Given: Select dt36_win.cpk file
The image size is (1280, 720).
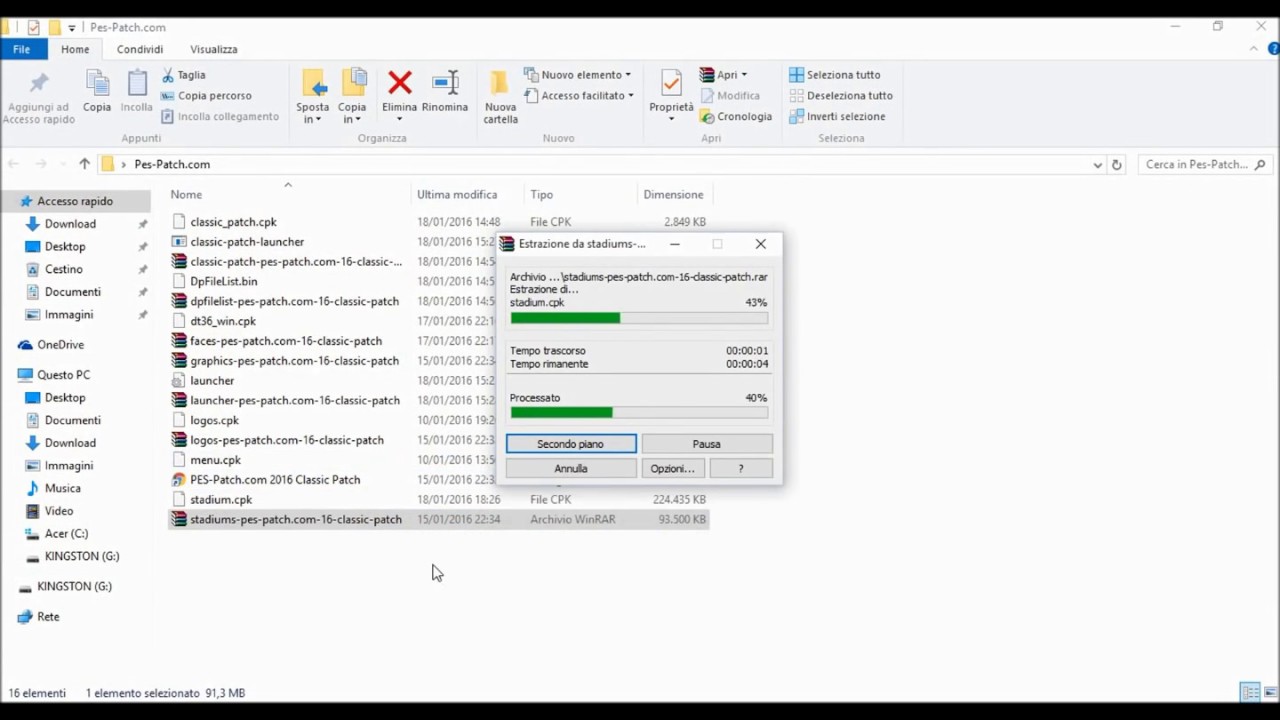Looking at the screenshot, I should pos(223,321).
